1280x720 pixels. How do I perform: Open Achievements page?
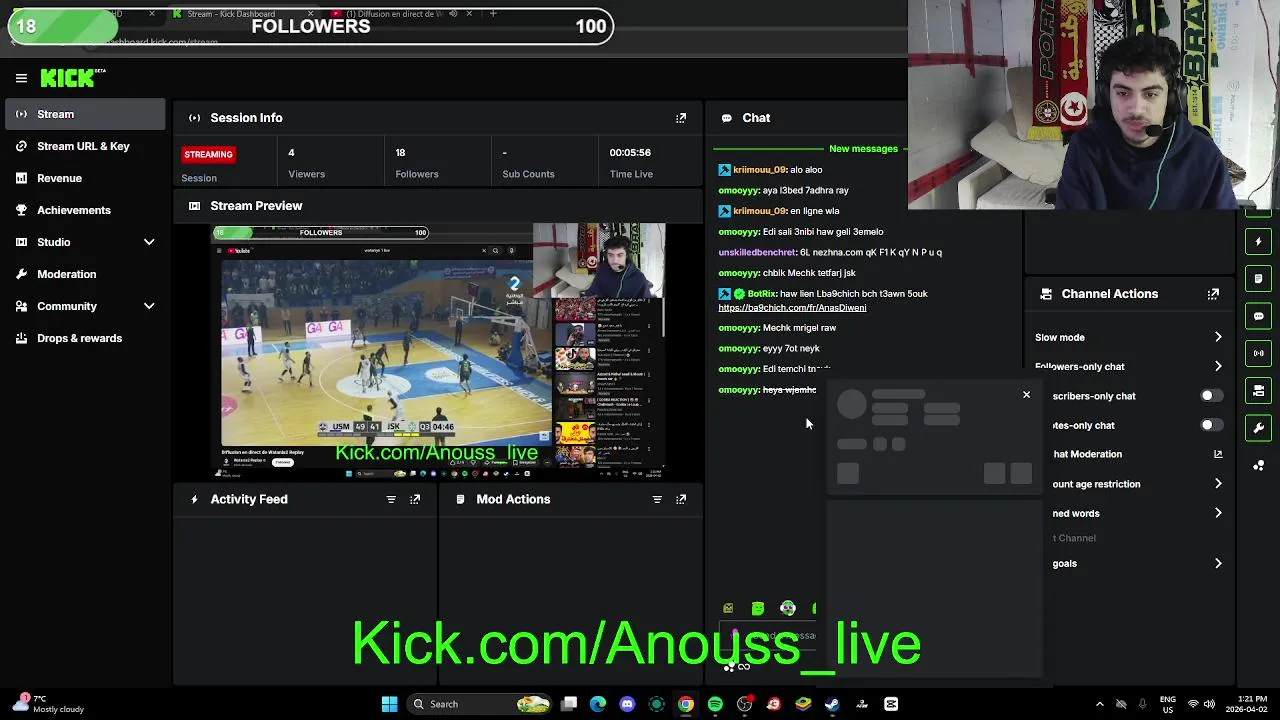[x=85, y=210]
